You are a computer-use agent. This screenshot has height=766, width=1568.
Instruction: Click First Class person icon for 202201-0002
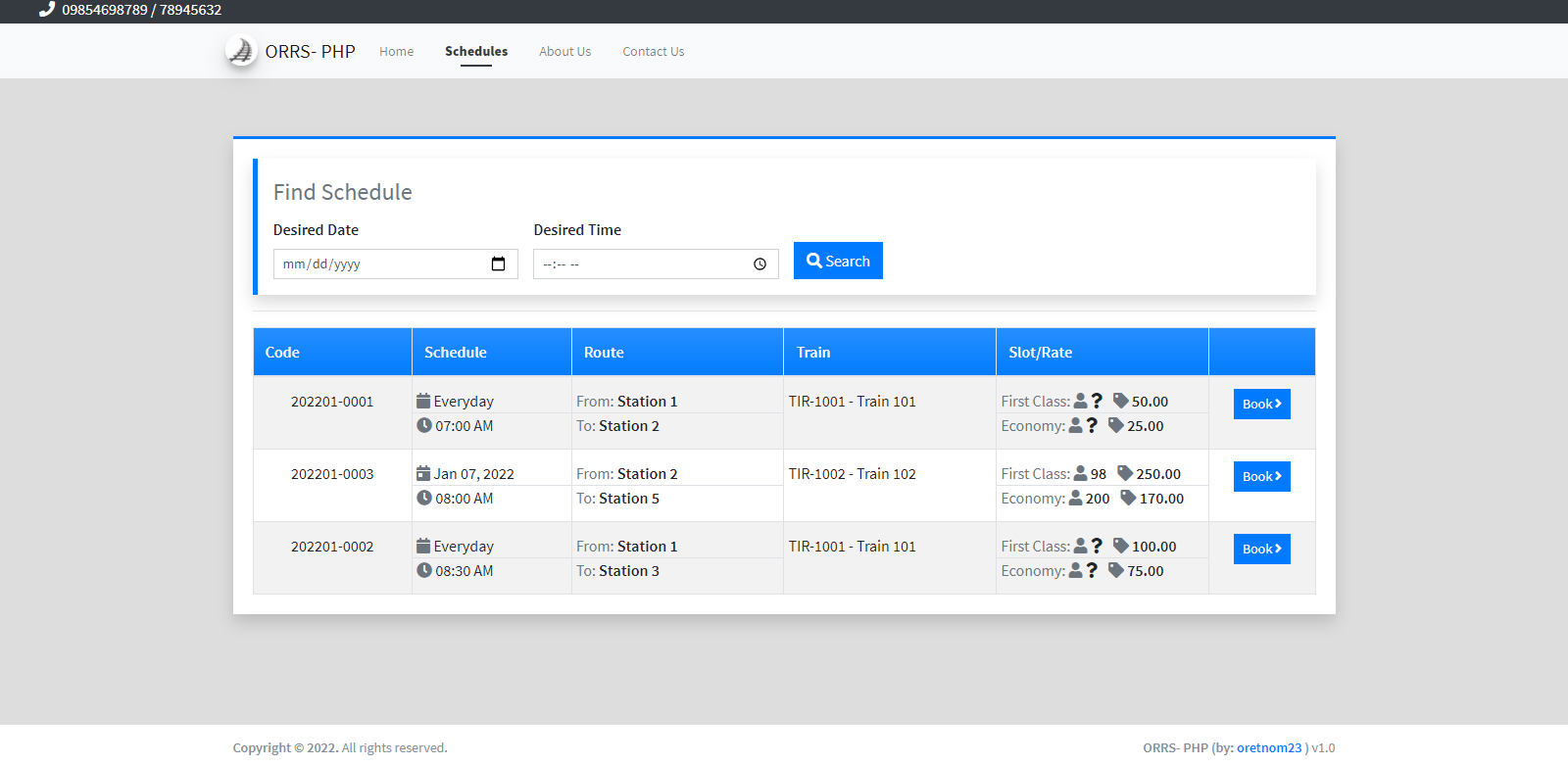pos(1081,546)
